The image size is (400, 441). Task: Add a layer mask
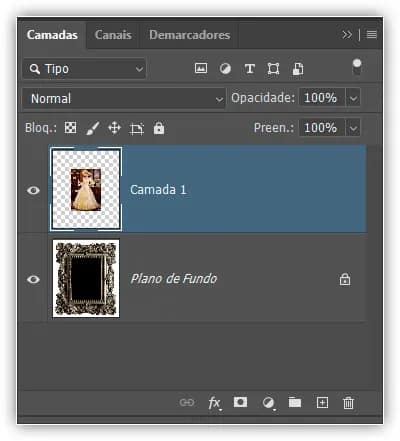[240, 402]
